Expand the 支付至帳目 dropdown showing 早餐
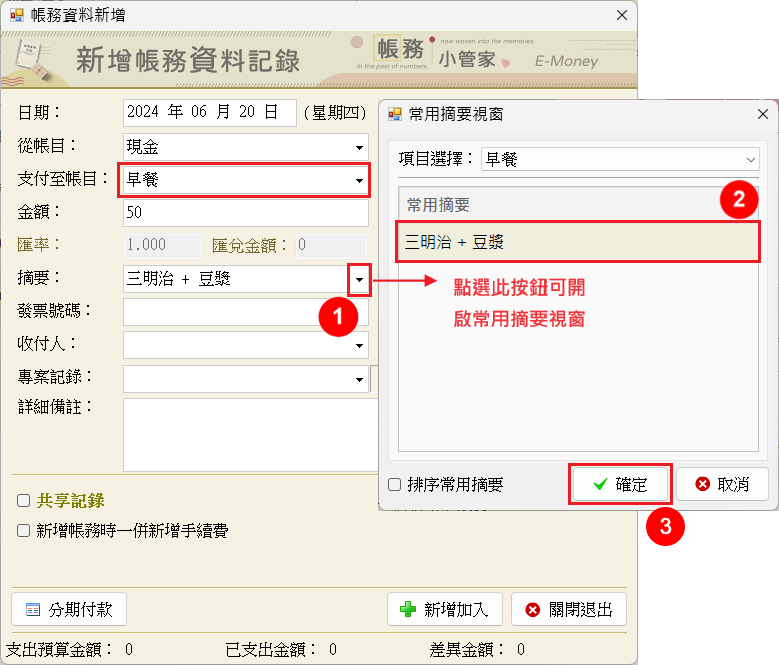This screenshot has width=779, height=665. pyautogui.click(x=359, y=180)
